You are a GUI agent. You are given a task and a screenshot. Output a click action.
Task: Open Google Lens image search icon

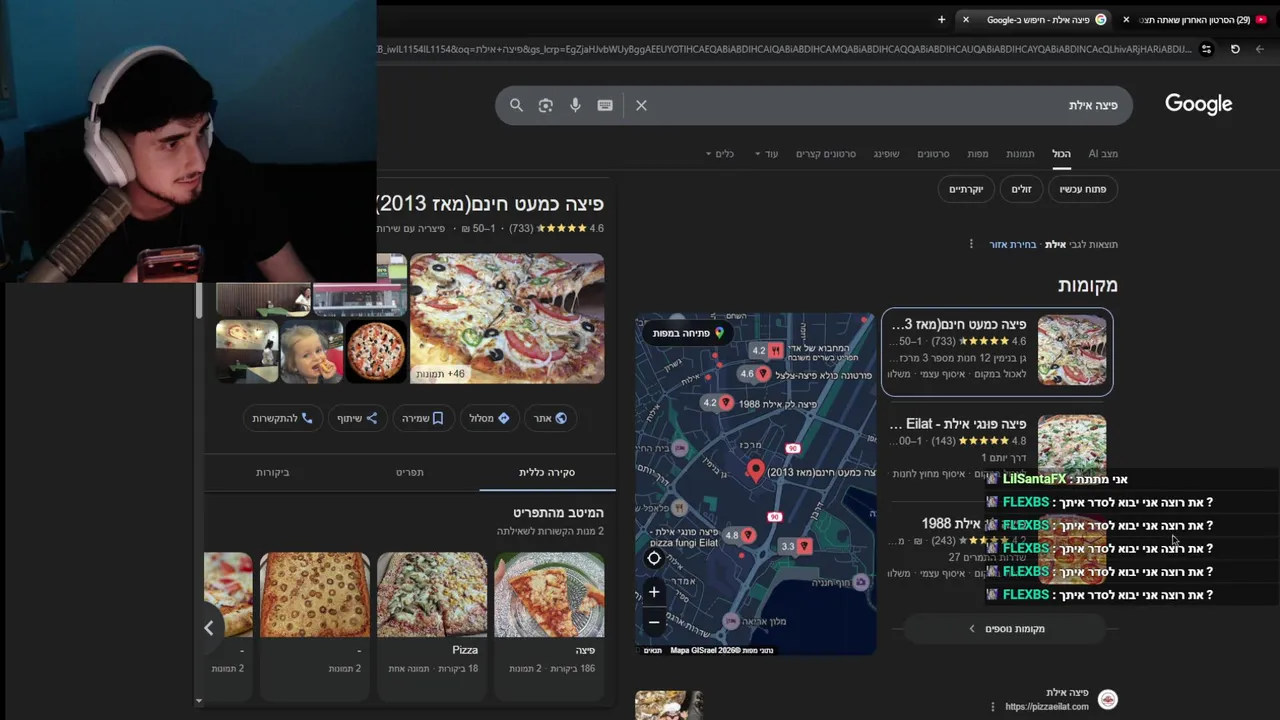545,105
